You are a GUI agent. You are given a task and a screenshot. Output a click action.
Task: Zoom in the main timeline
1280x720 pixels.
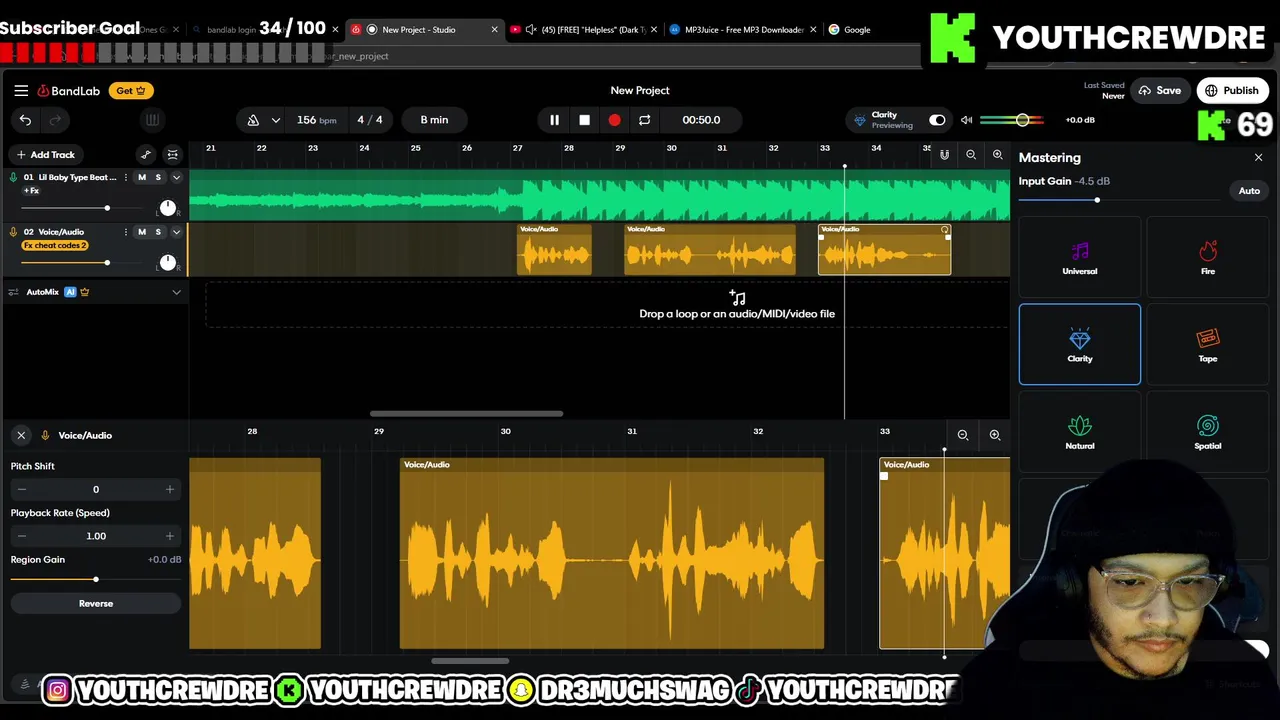[997, 155]
